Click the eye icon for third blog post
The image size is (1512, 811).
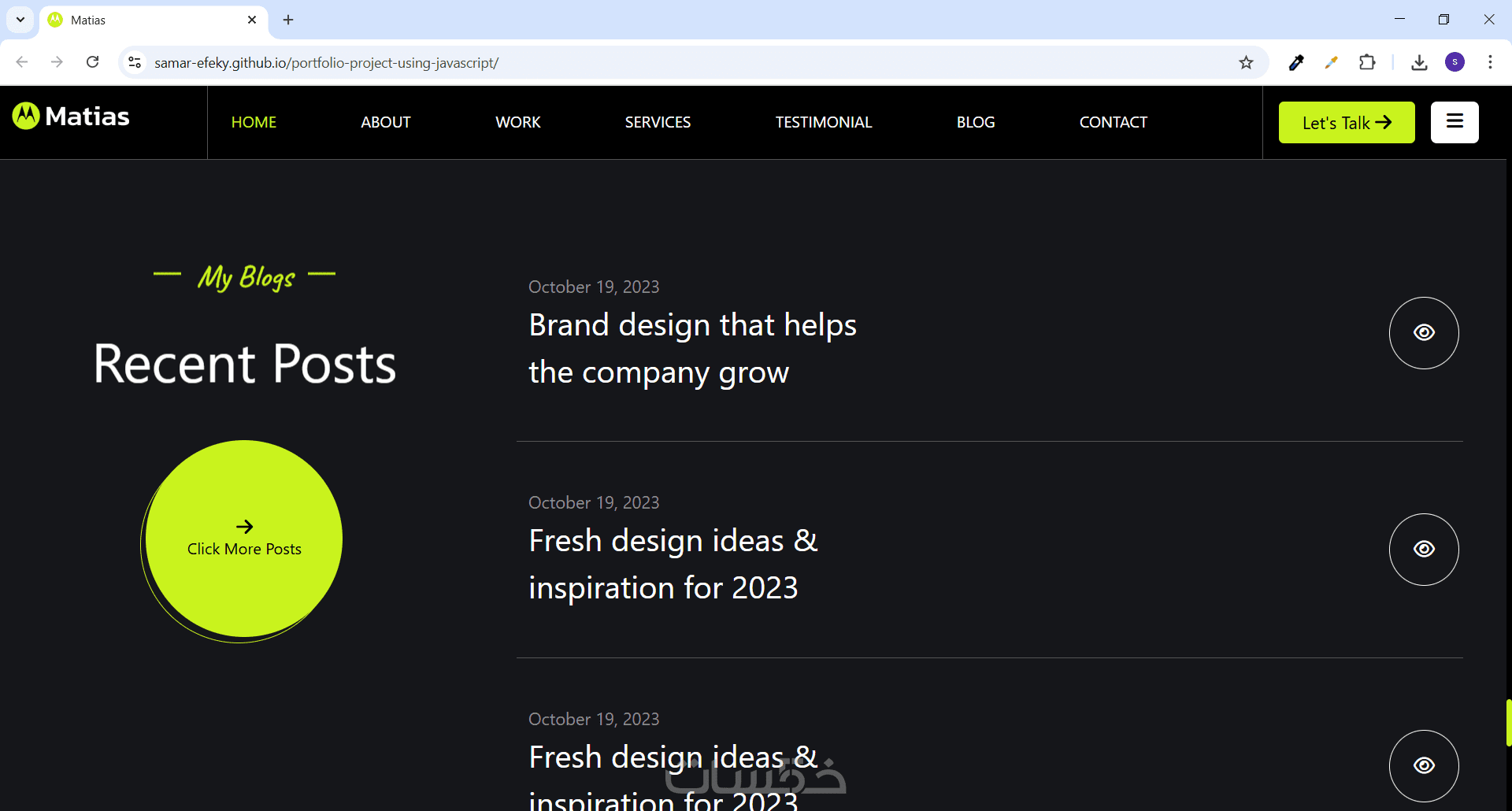1423,765
